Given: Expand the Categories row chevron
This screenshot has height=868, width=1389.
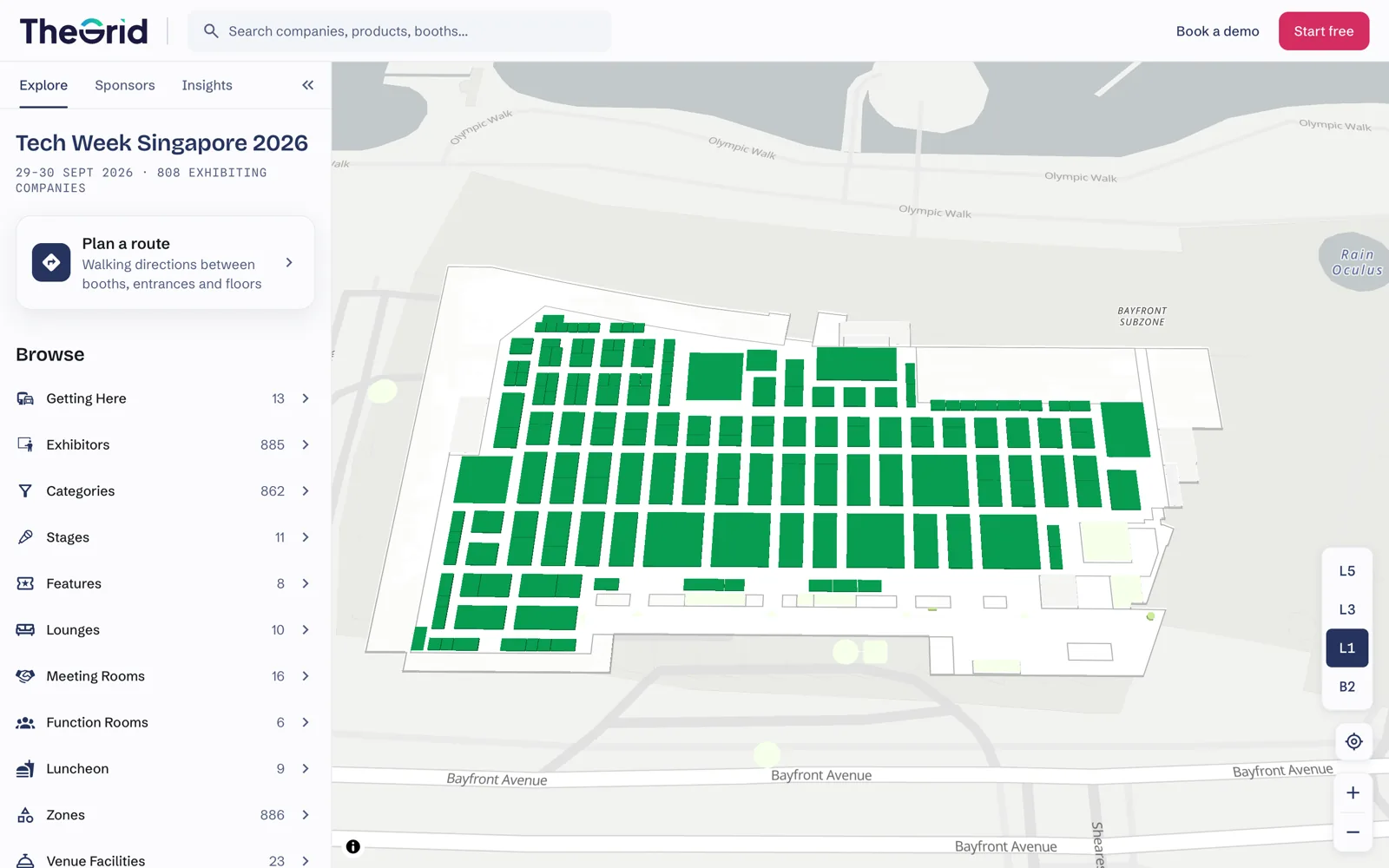Looking at the screenshot, I should pos(306,491).
